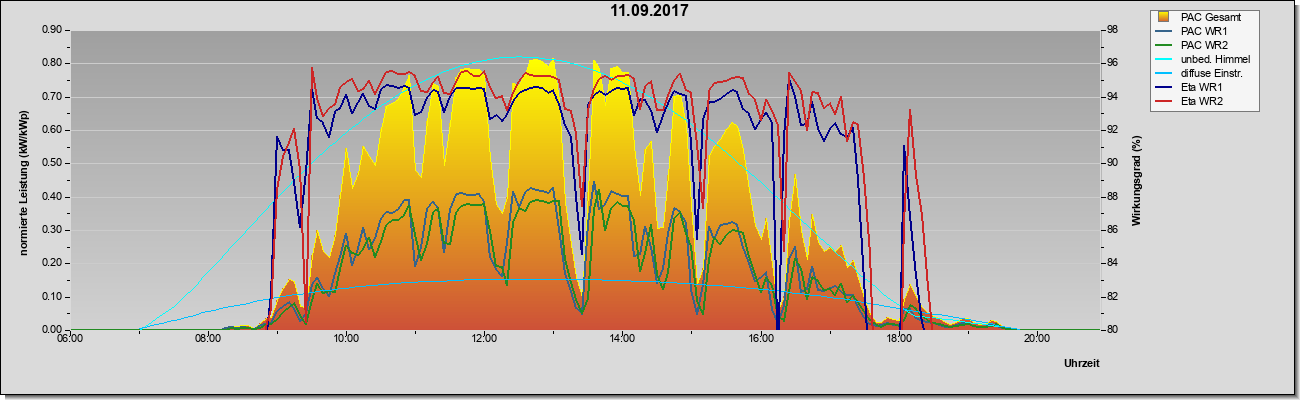Click the 0.40 left axis value

click(x=52, y=196)
